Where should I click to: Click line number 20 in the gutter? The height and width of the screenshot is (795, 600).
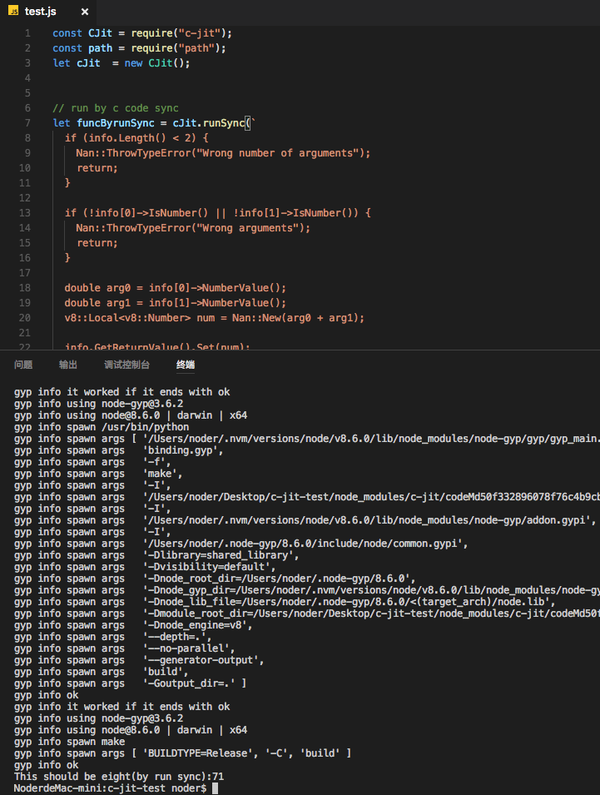(x=25, y=317)
